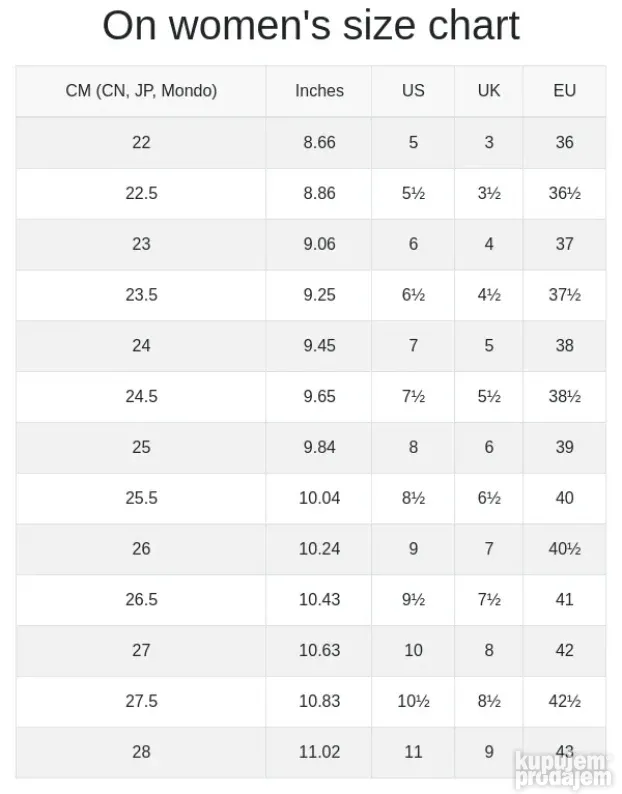Click the 9.06 inches value
Screen dimensions: 622x794
point(319,244)
